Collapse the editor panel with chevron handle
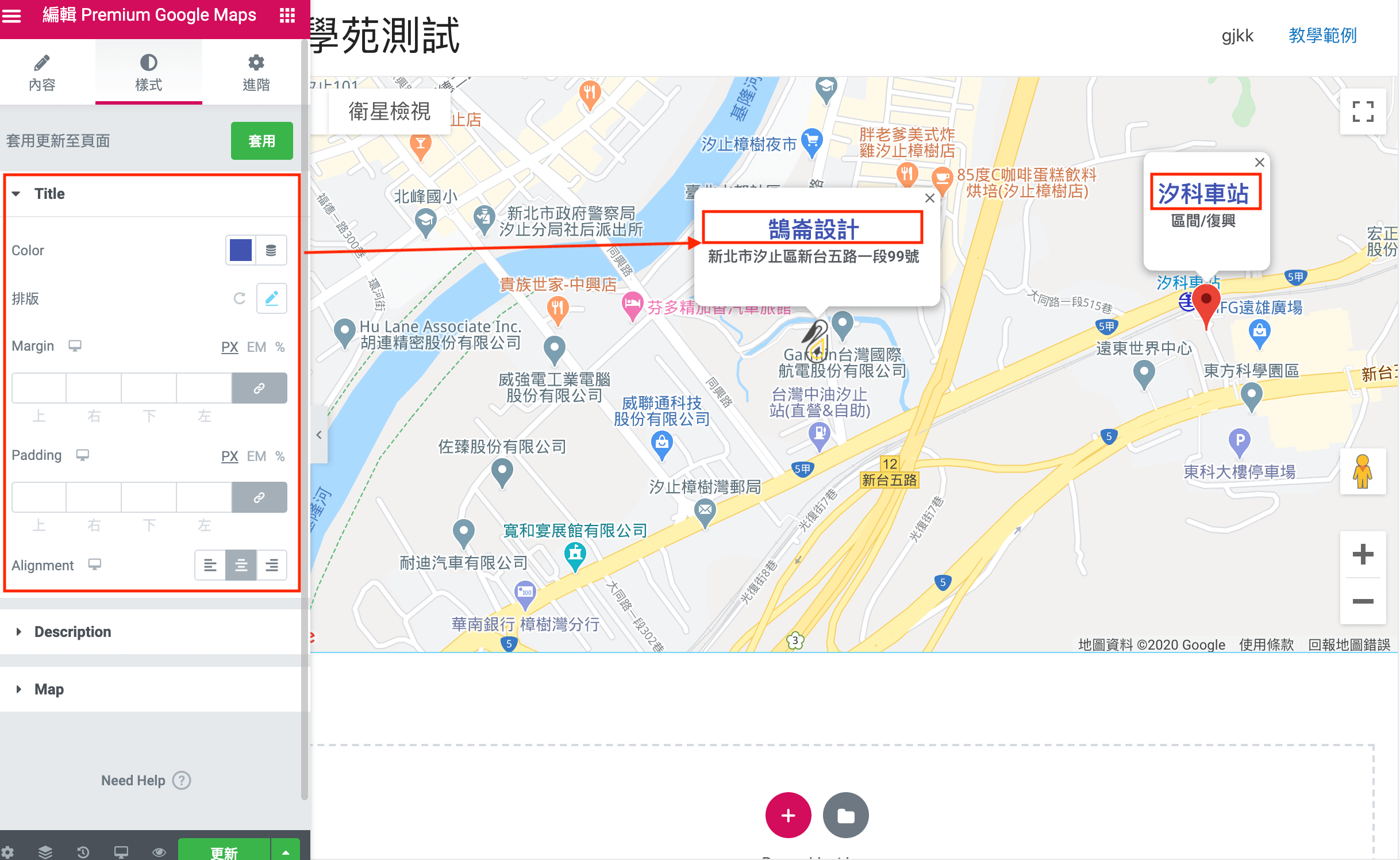 pyautogui.click(x=319, y=435)
